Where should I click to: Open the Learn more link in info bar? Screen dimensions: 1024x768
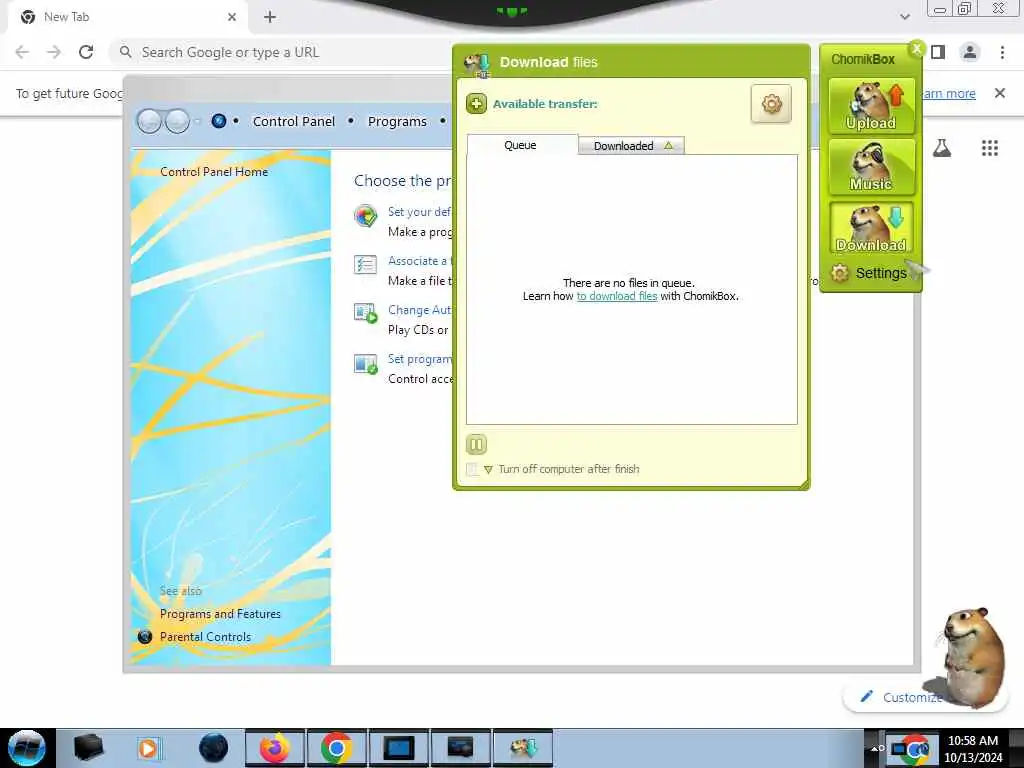949,93
